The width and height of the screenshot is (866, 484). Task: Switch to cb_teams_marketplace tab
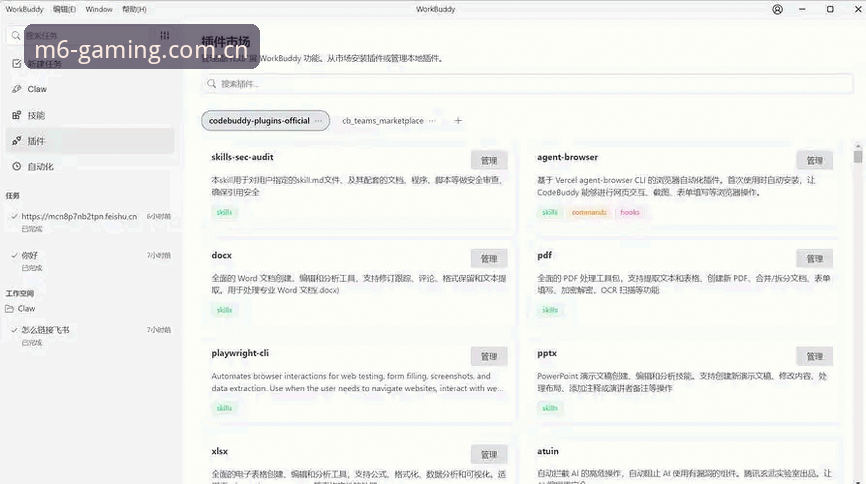coord(383,121)
